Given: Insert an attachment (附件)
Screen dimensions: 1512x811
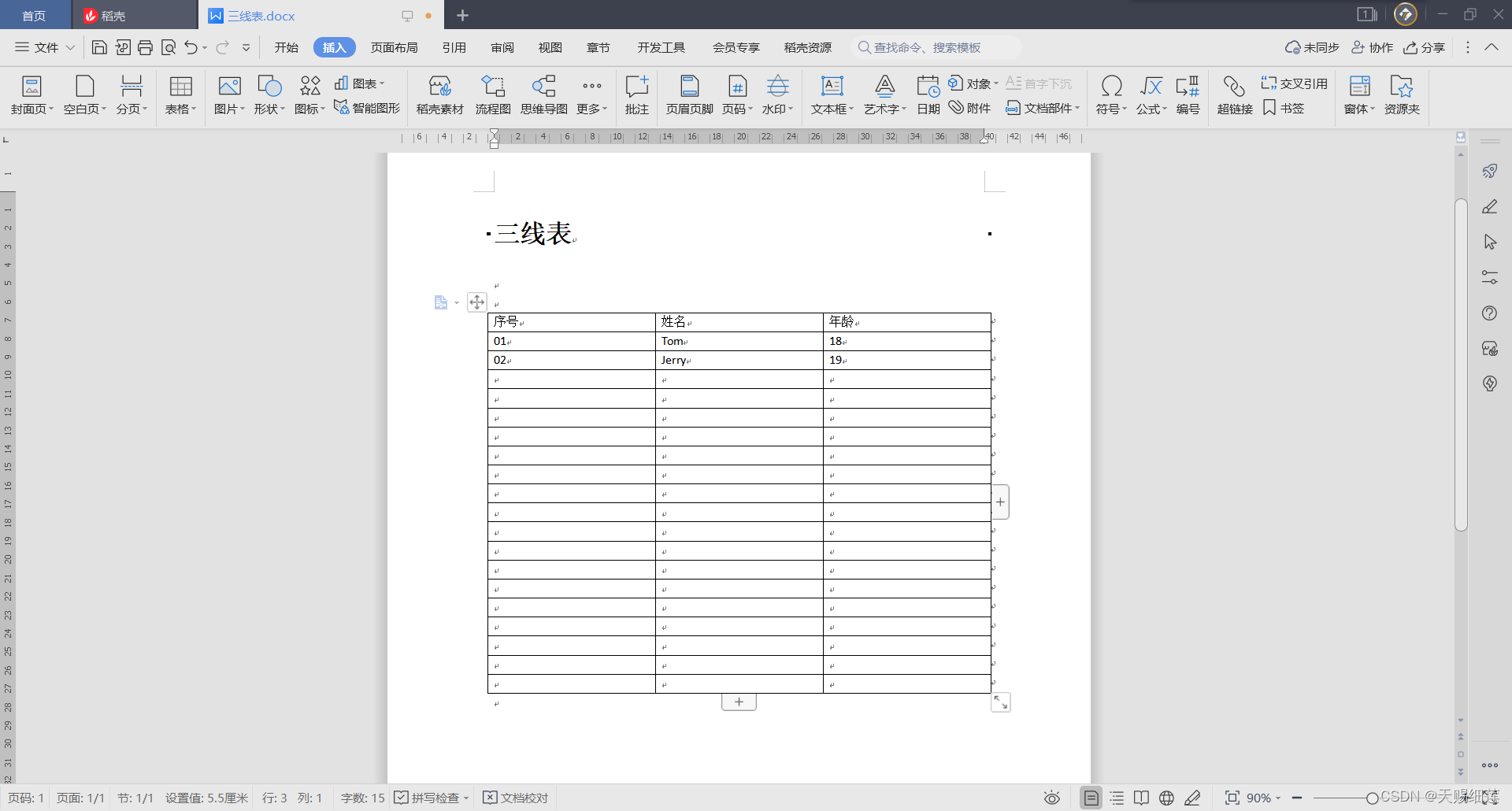Looking at the screenshot, I should click(969, 108).
